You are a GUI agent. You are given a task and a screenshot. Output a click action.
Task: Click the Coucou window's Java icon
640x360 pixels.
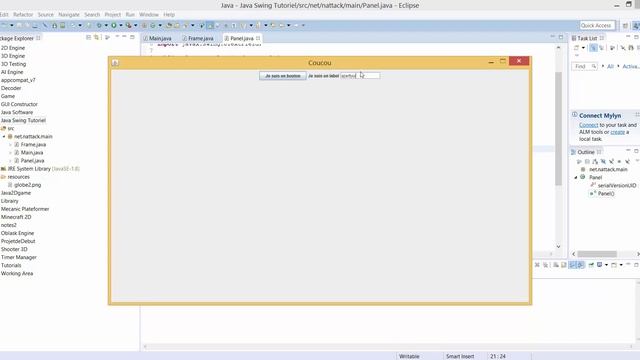pos(115,63)
